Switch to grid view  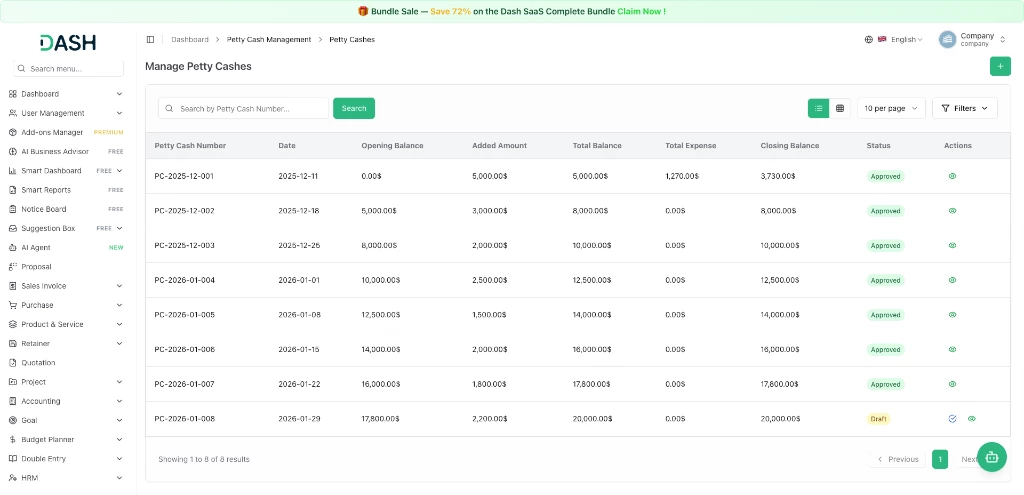pos(840,108)
